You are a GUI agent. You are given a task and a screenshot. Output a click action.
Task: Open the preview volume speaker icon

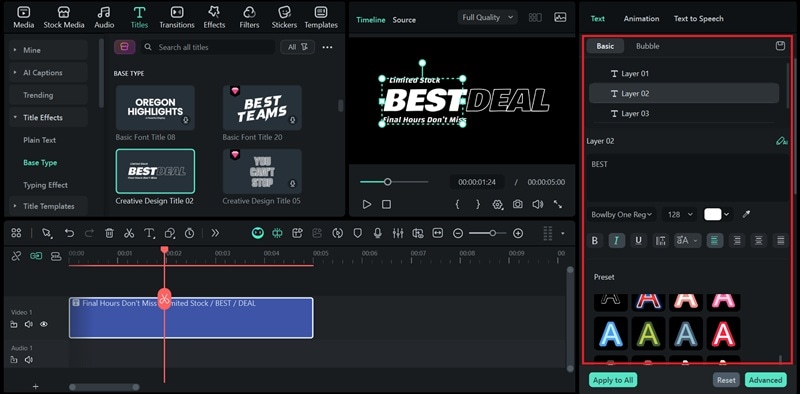[537, 204]
